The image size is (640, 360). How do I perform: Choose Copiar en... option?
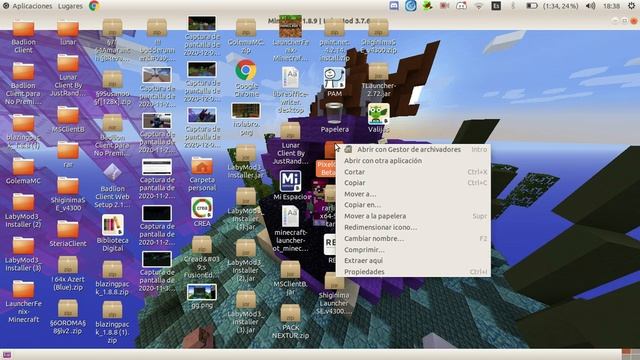click(413, 205)
